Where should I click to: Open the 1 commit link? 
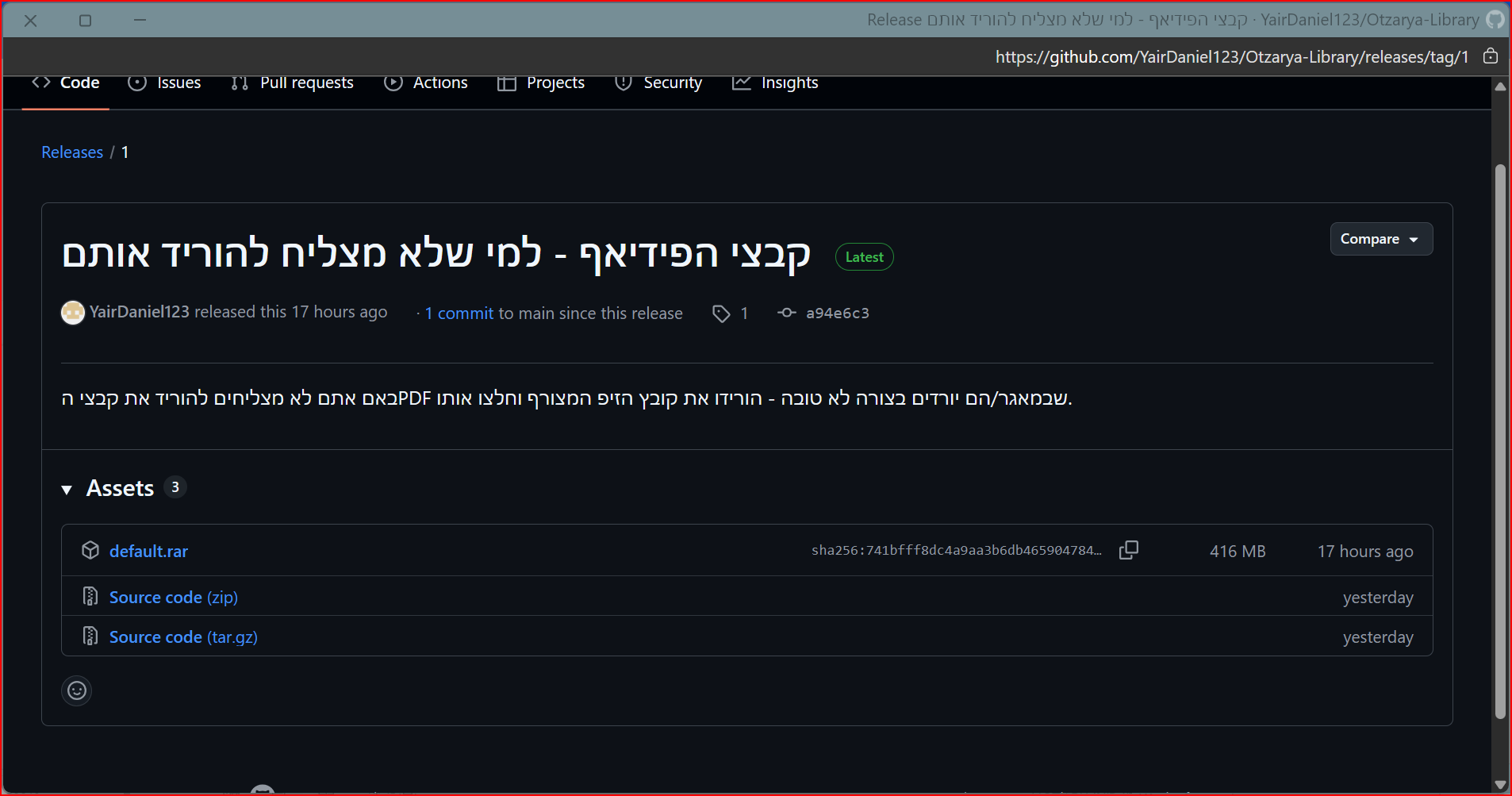tap(459, 313)
